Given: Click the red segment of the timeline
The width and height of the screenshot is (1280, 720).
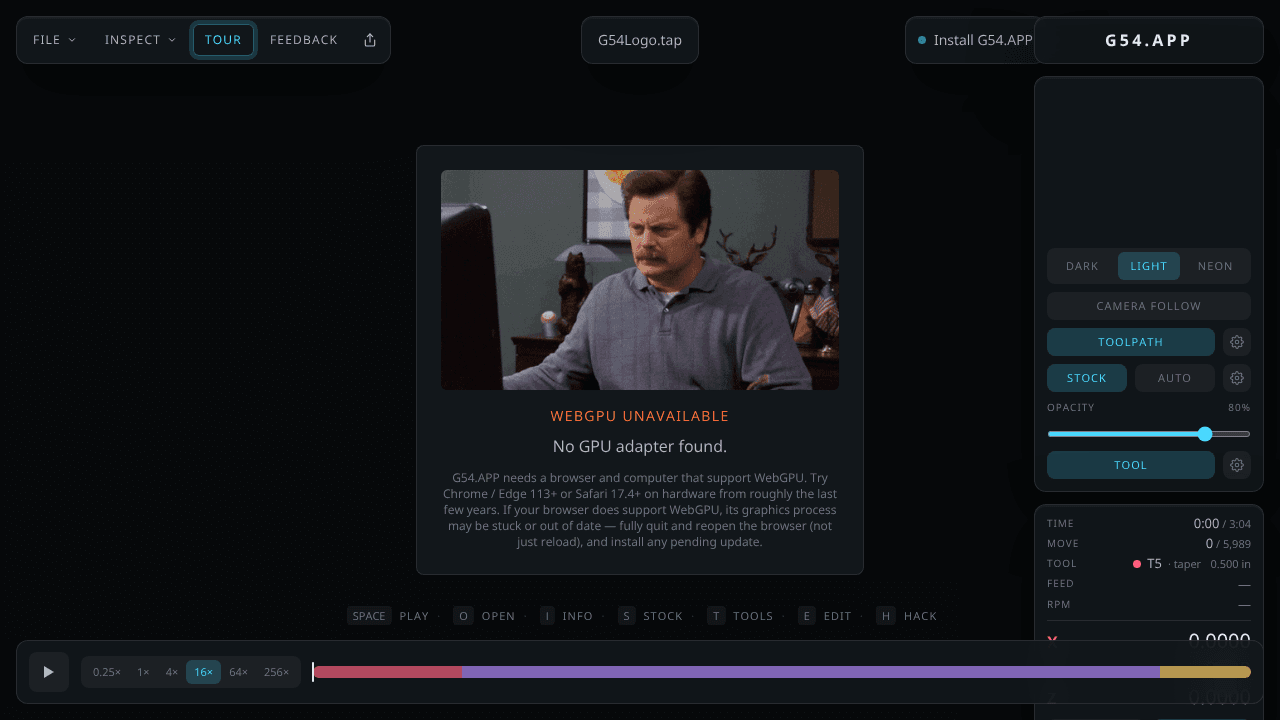Looking at the screenshot, I should (387, 672).
